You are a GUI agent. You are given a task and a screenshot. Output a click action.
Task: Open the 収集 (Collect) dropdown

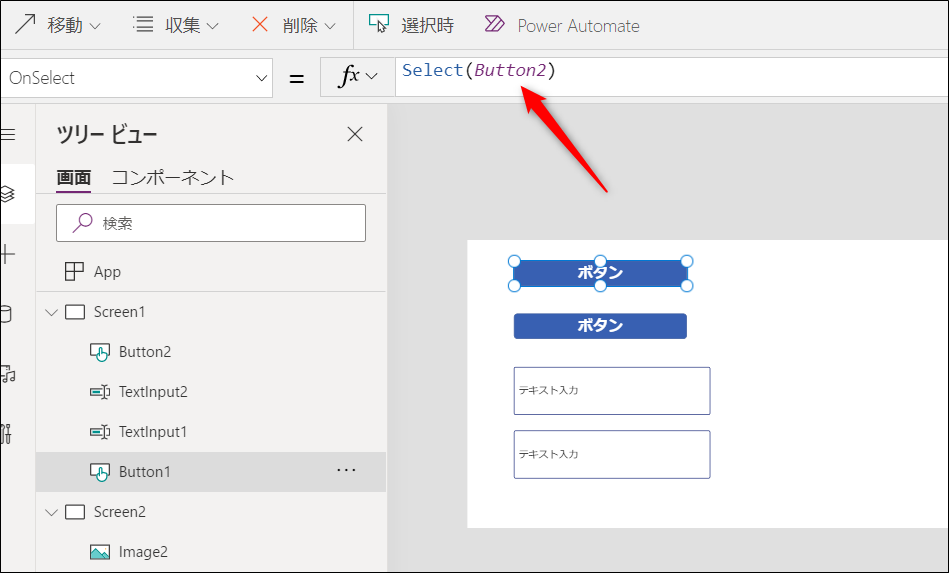click(x=176, y=25)
